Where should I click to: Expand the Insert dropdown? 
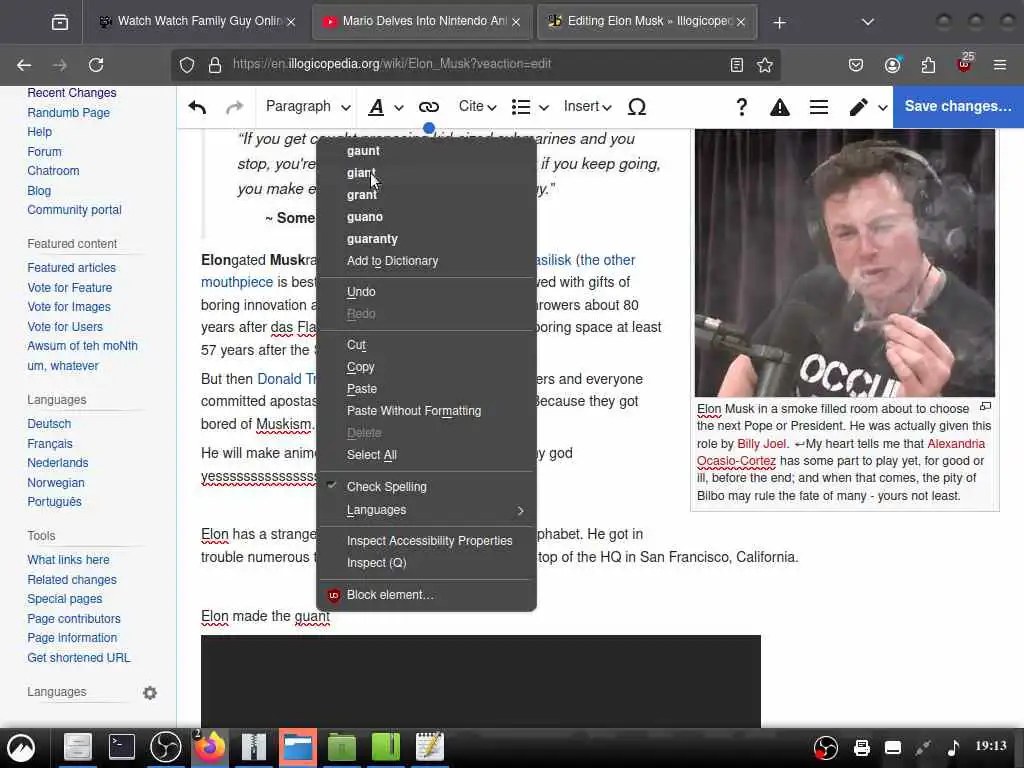[587, 107]
